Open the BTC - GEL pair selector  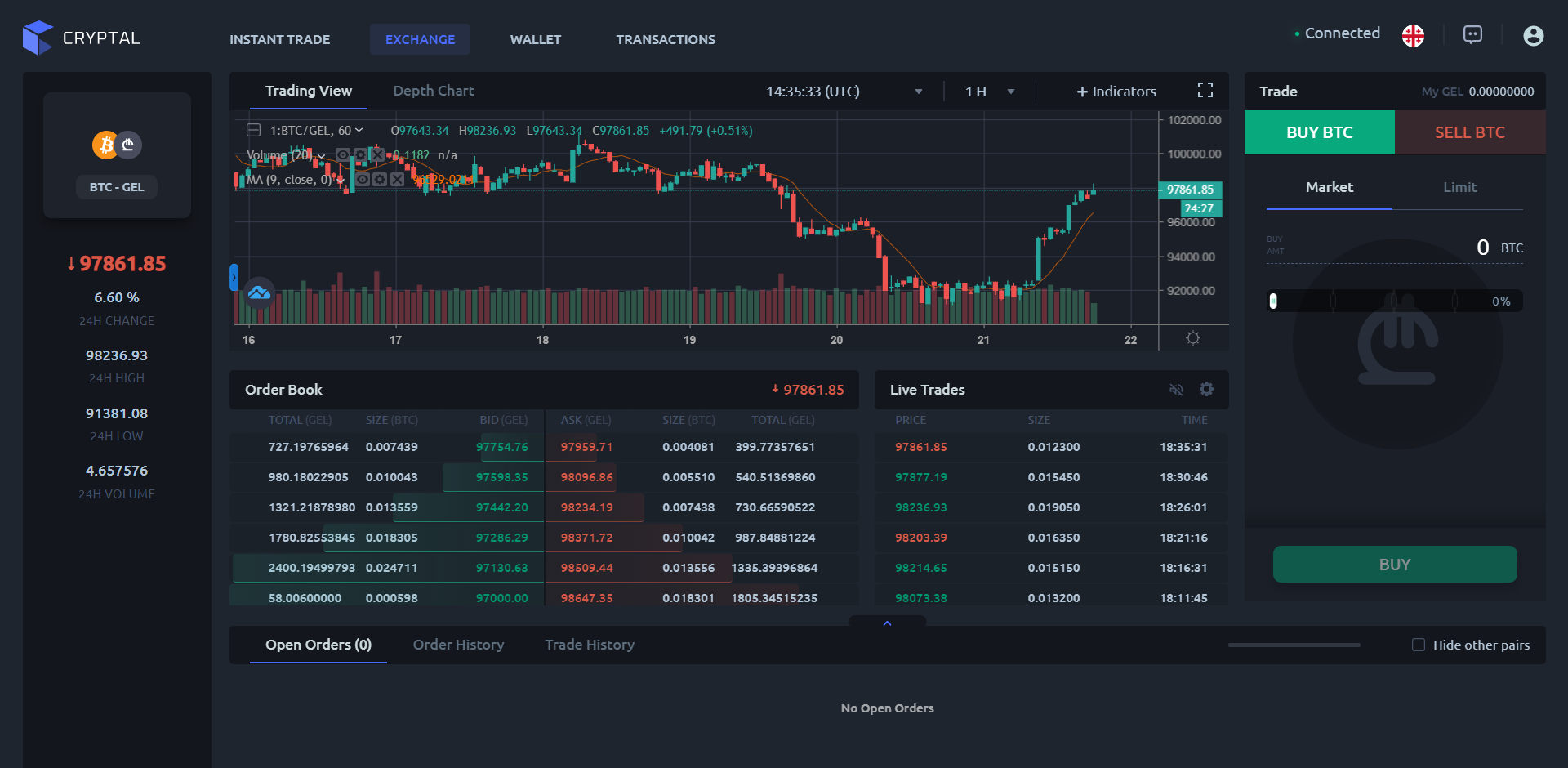(117, 187)
